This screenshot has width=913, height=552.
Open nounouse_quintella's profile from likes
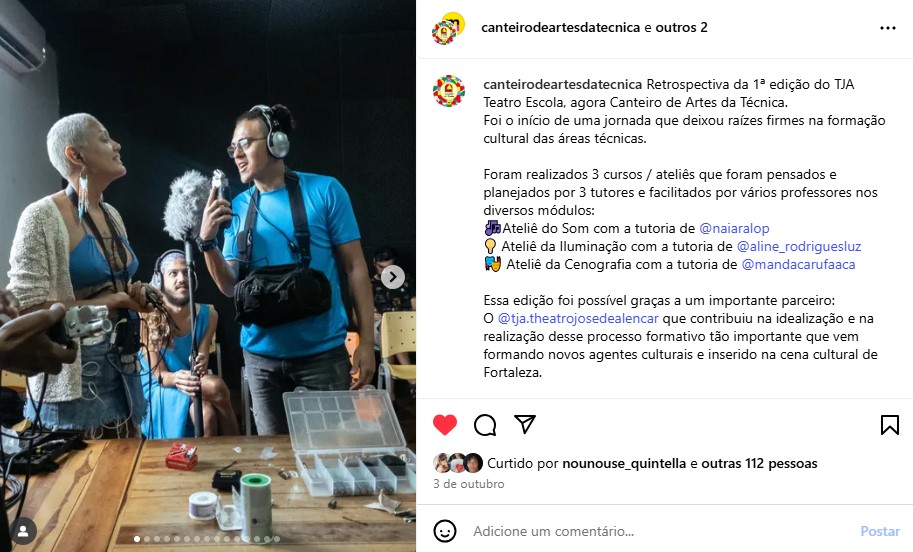(x=624, y=463)
